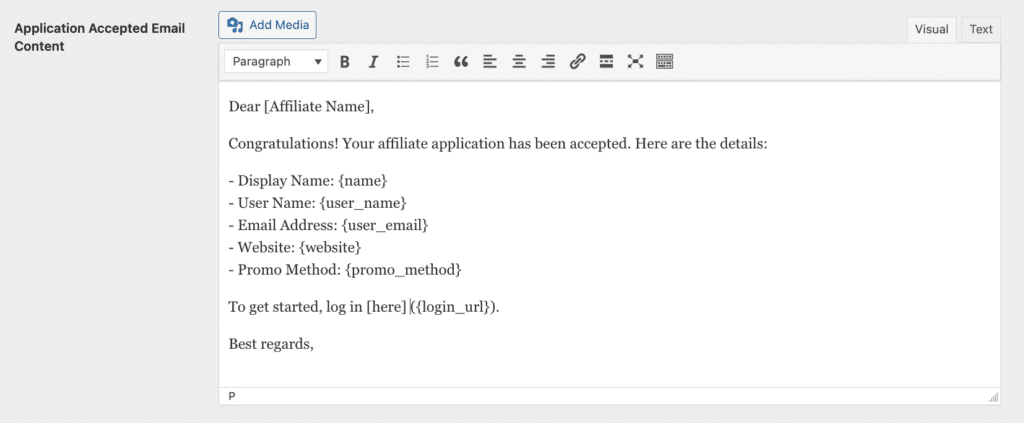
Task: Click the '{login_url}' placeholder text
Action: pos(452,307)
